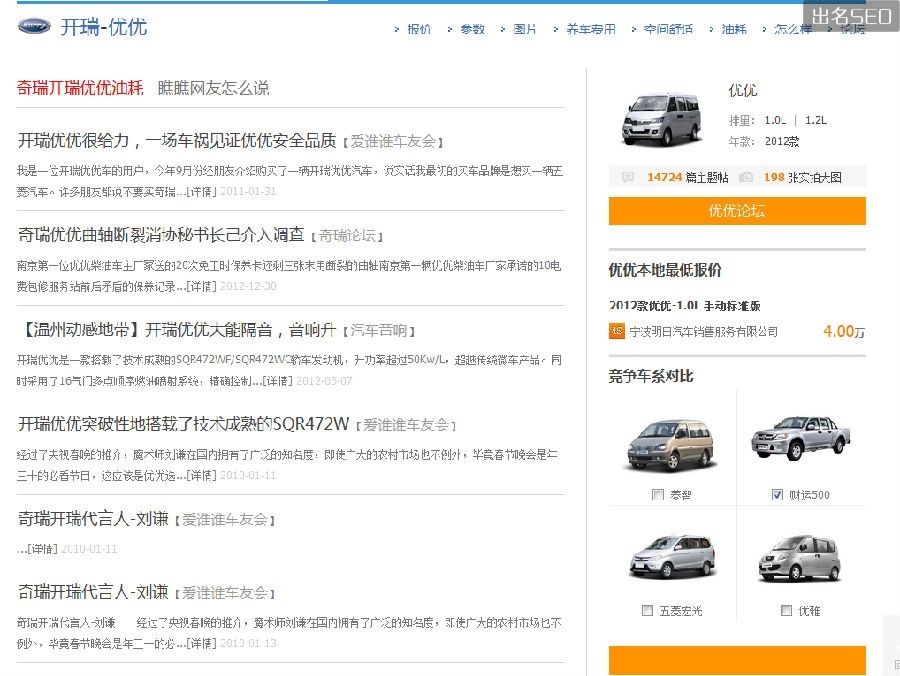
Task: Click the 奇瑞开瑞优优油耗 red heading
Action: 80,88
